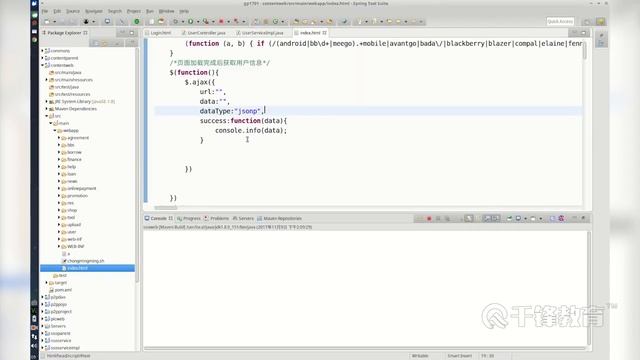Screen dimensions: 640x360
Task: Open the Debug dropdown arrow
Action: [182, 22]
